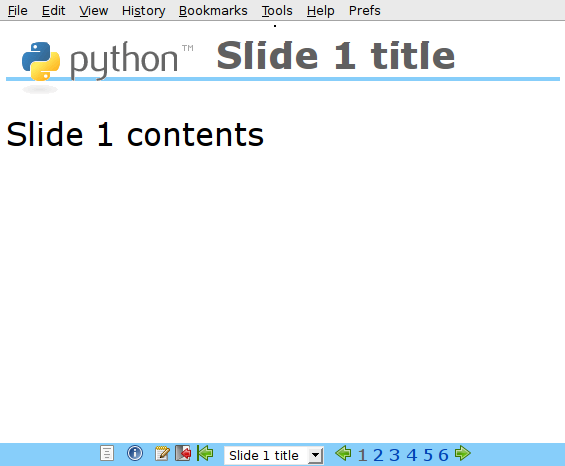
Task: Jump to slide 4 link
Action: (x=411, y=455)
